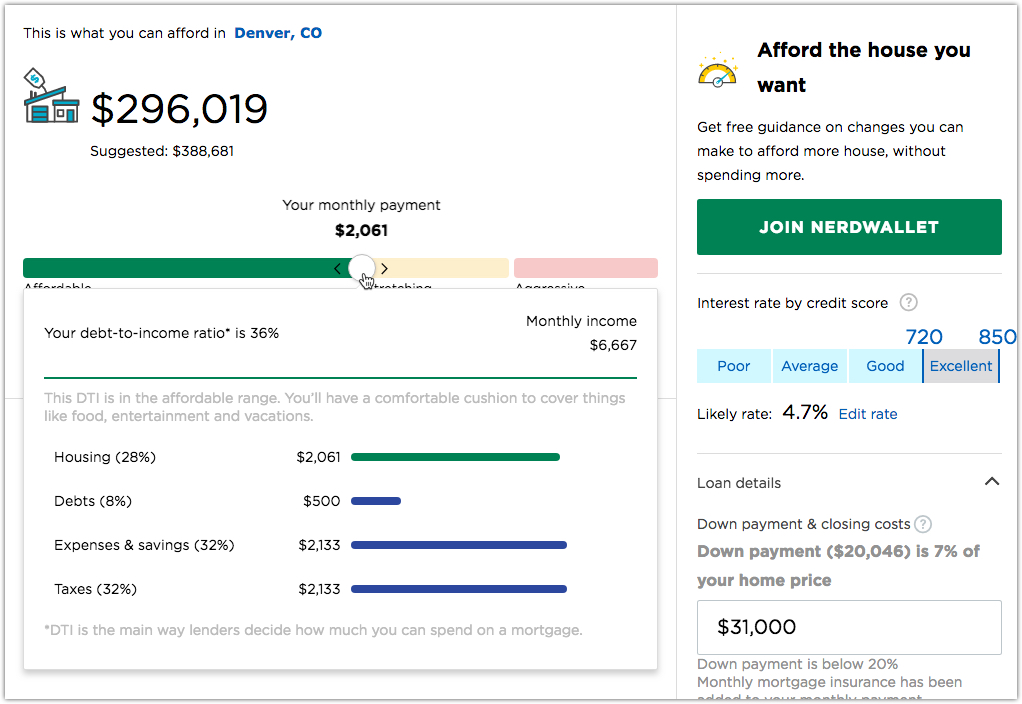
Task: Click the green Housing bar in breakdown
Action: pos(455,457)
